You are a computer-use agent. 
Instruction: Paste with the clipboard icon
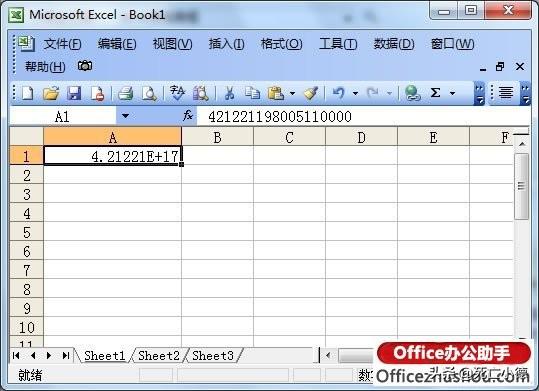pyautogui.click(x=276, y=93)
